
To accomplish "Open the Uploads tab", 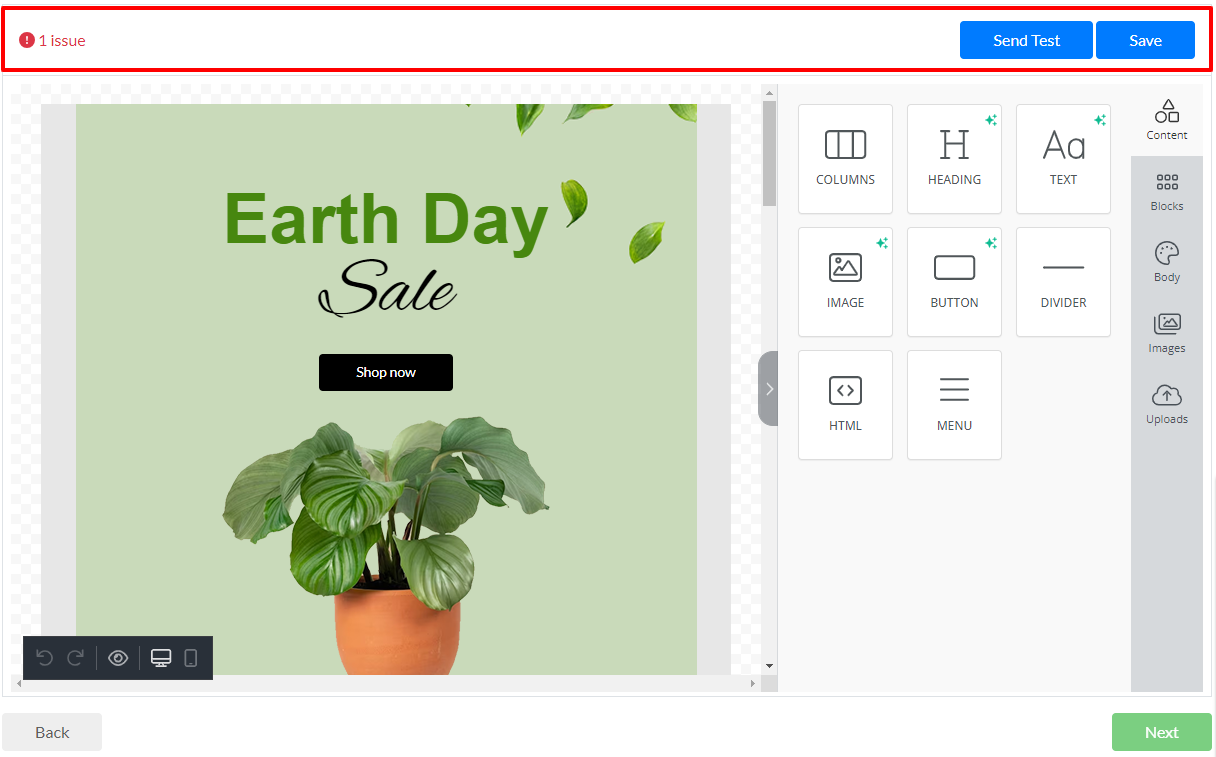I will (x=1167, y=405).
